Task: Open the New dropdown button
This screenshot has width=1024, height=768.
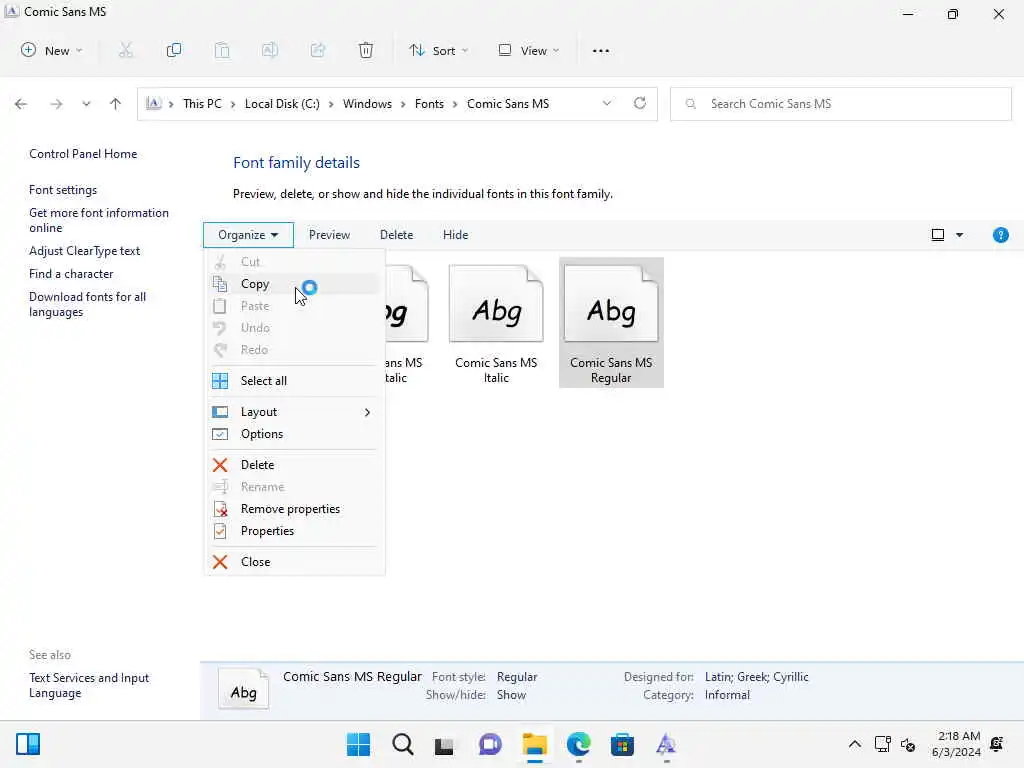Action: pos(52,50)
